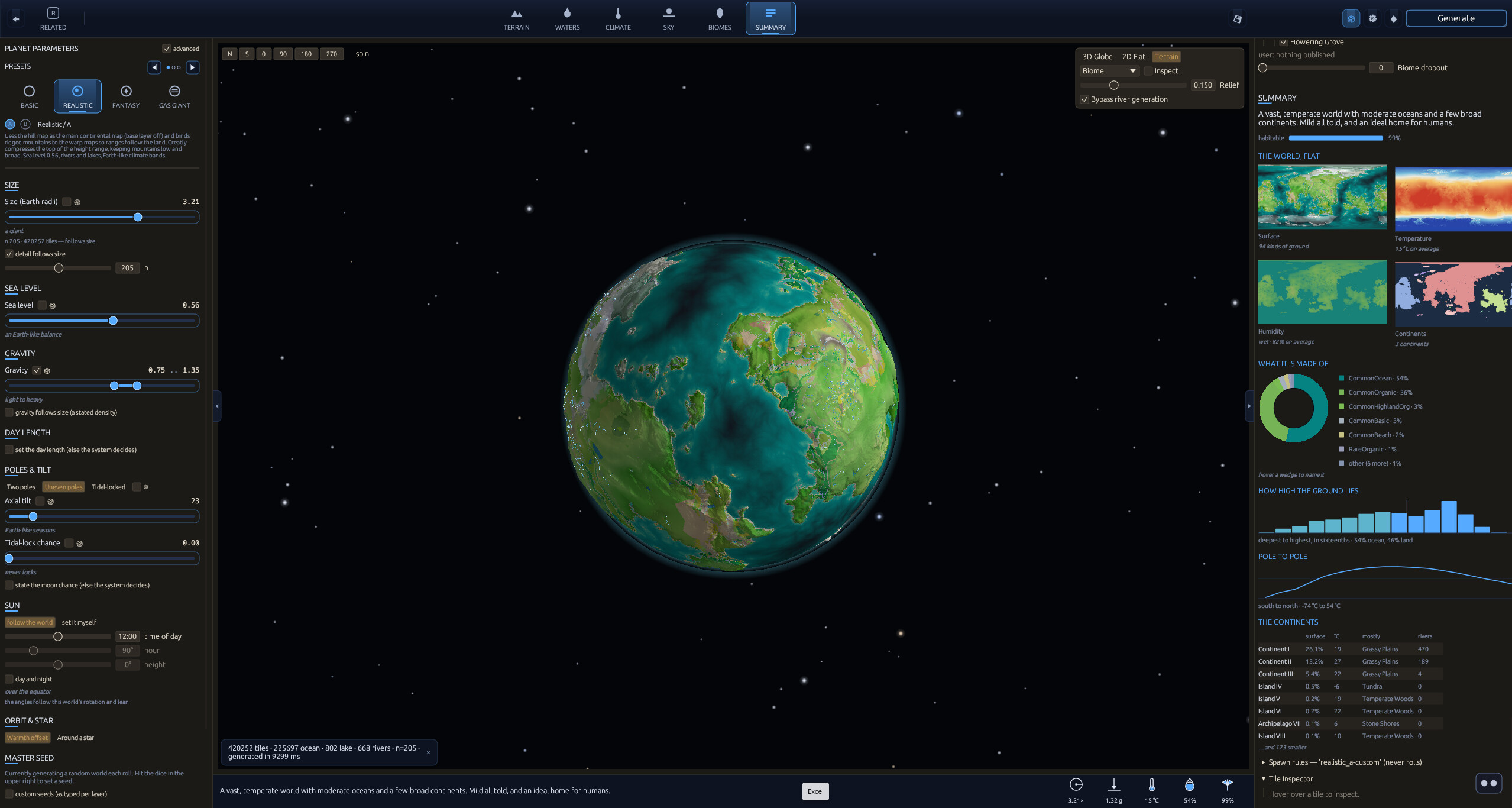The image size is (1512, 808).
Task: Enable set the day length checkbox
Action: [9, 450]
